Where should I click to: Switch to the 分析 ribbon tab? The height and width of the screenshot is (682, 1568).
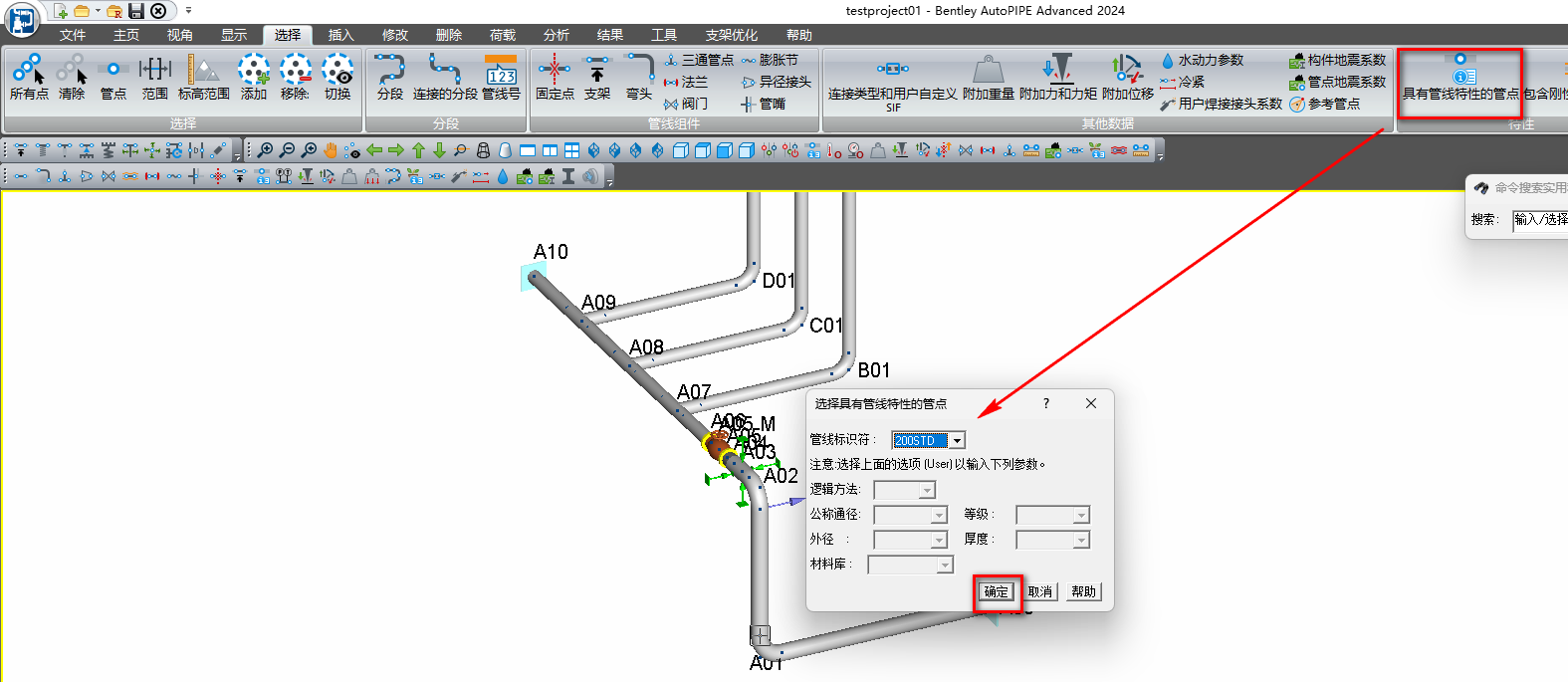(x=557, y=35)
